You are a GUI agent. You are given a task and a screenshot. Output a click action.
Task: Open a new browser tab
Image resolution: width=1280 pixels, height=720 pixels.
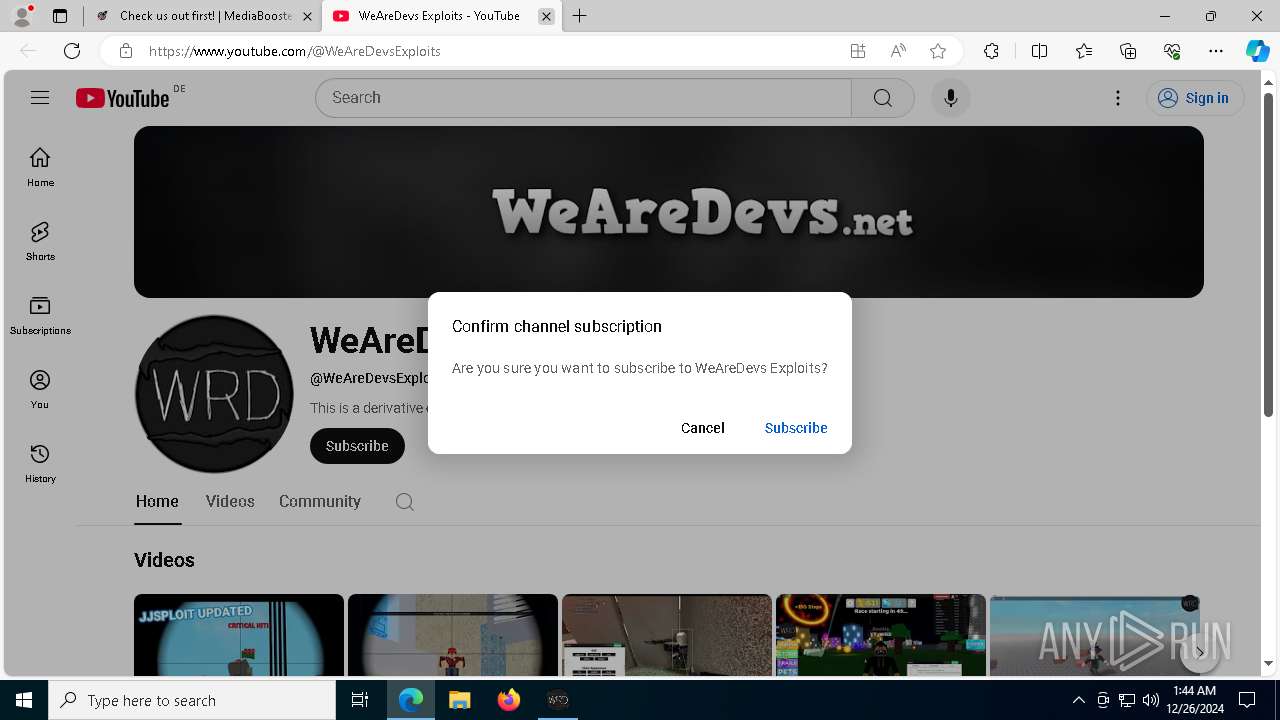tap(580, 16)
